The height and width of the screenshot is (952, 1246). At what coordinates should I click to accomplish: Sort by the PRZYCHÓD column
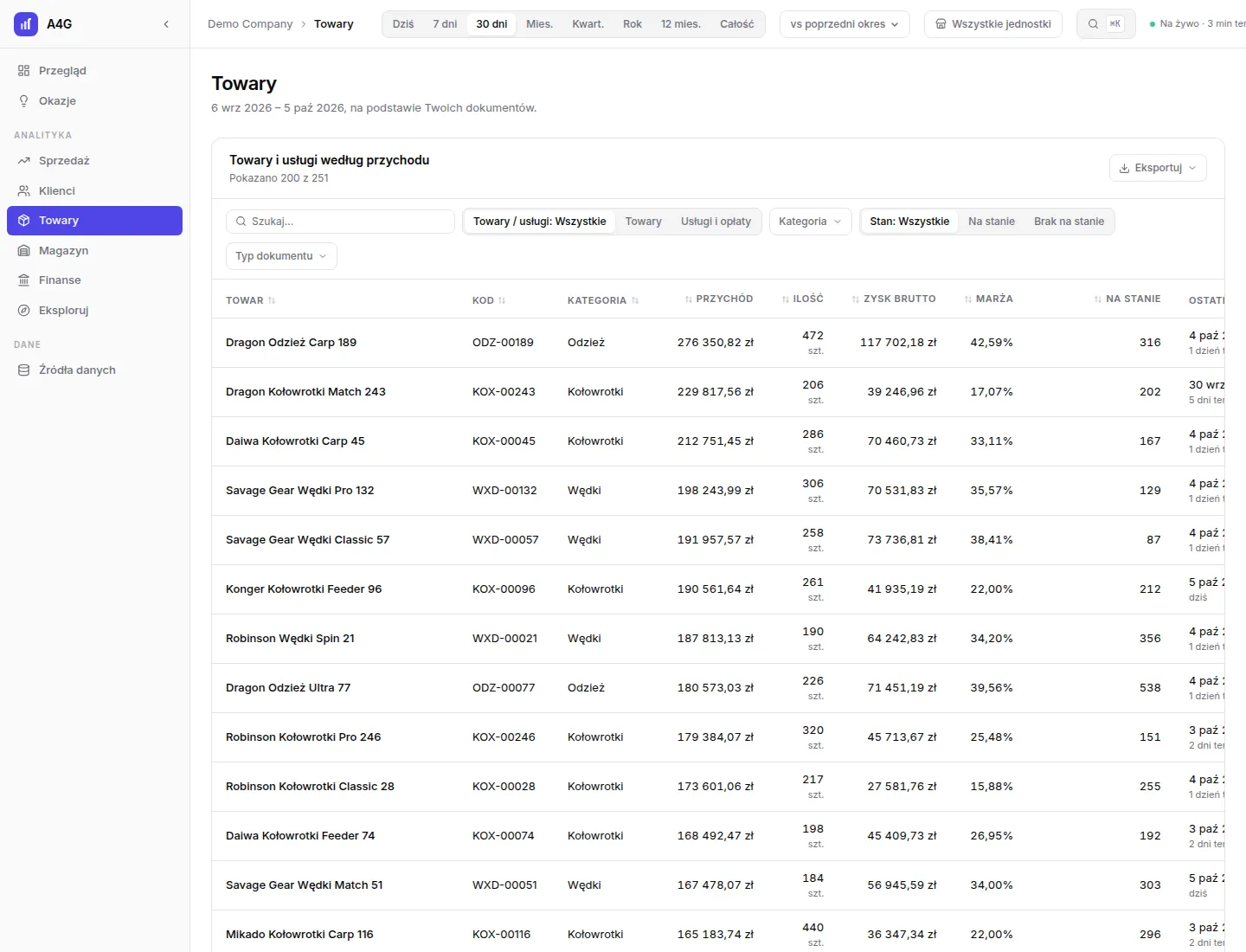(718, 299)
